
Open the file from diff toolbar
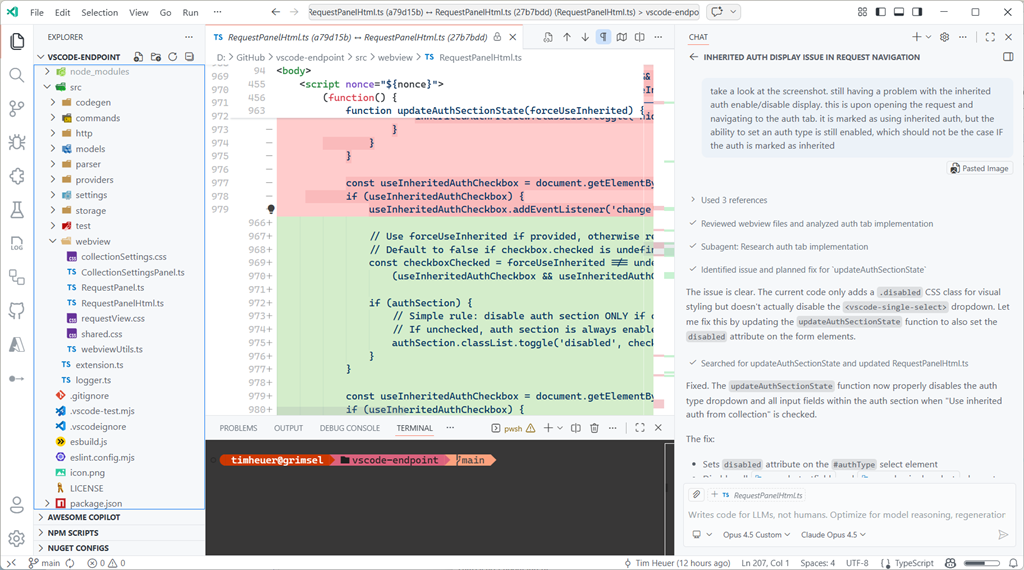[x=548, y=37]
